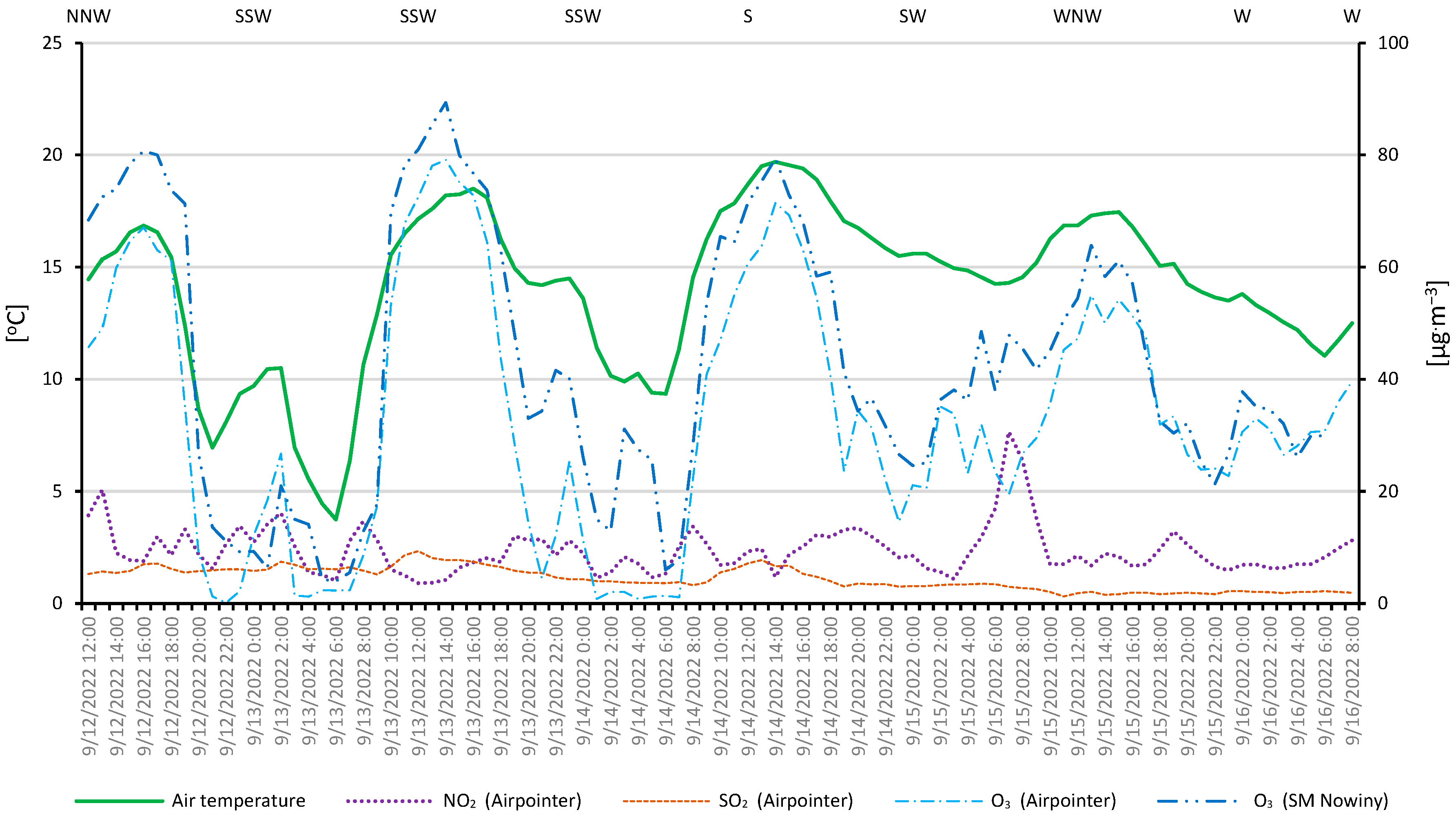Image resolution: width=1456 pixels, height=819 pixels.
Task: Click the SO₂ (Airpointer) legend label
Action: (786, 800)
